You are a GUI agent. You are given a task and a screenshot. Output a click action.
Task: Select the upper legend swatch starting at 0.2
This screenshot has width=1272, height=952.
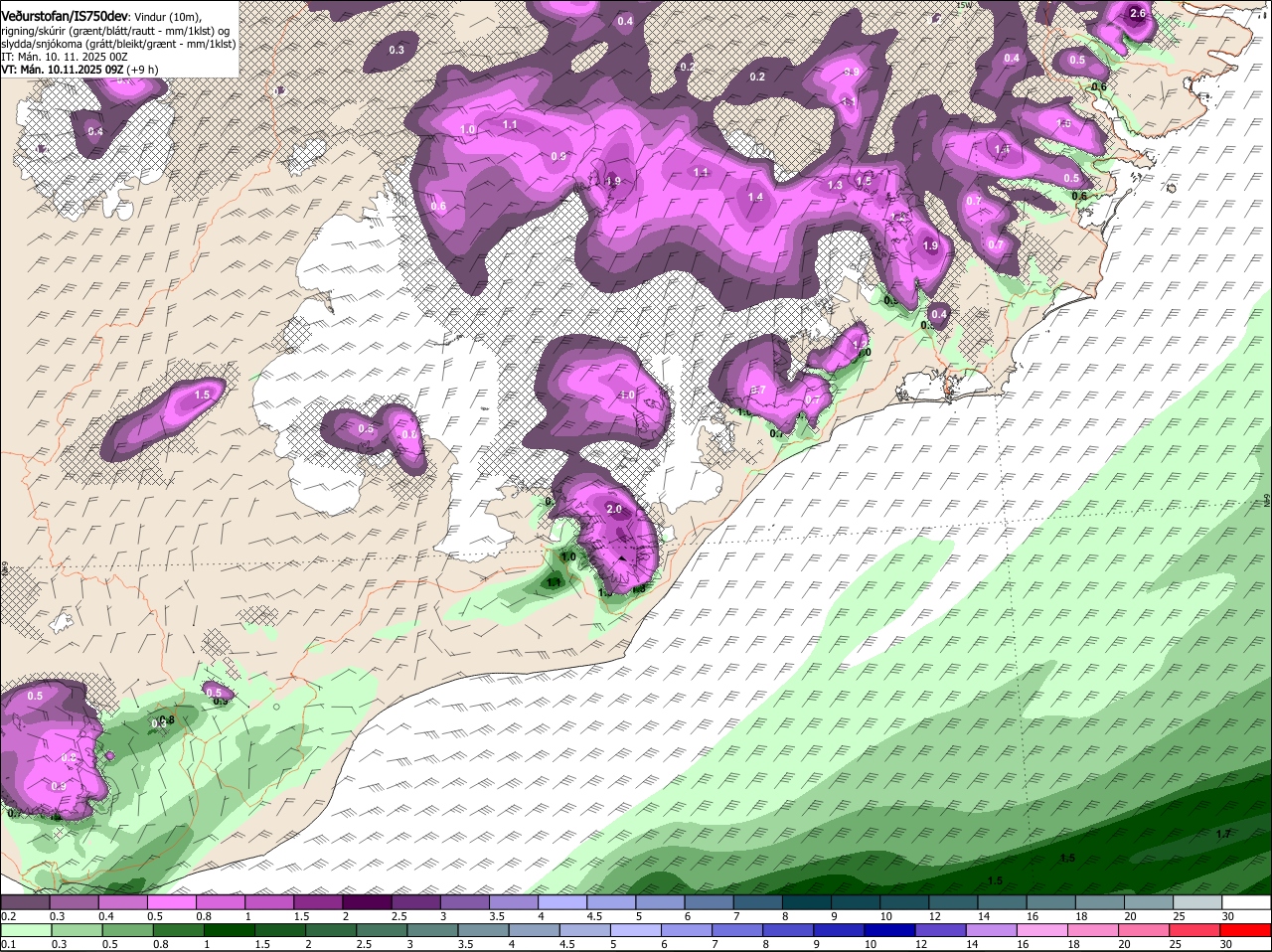[25, 901]
